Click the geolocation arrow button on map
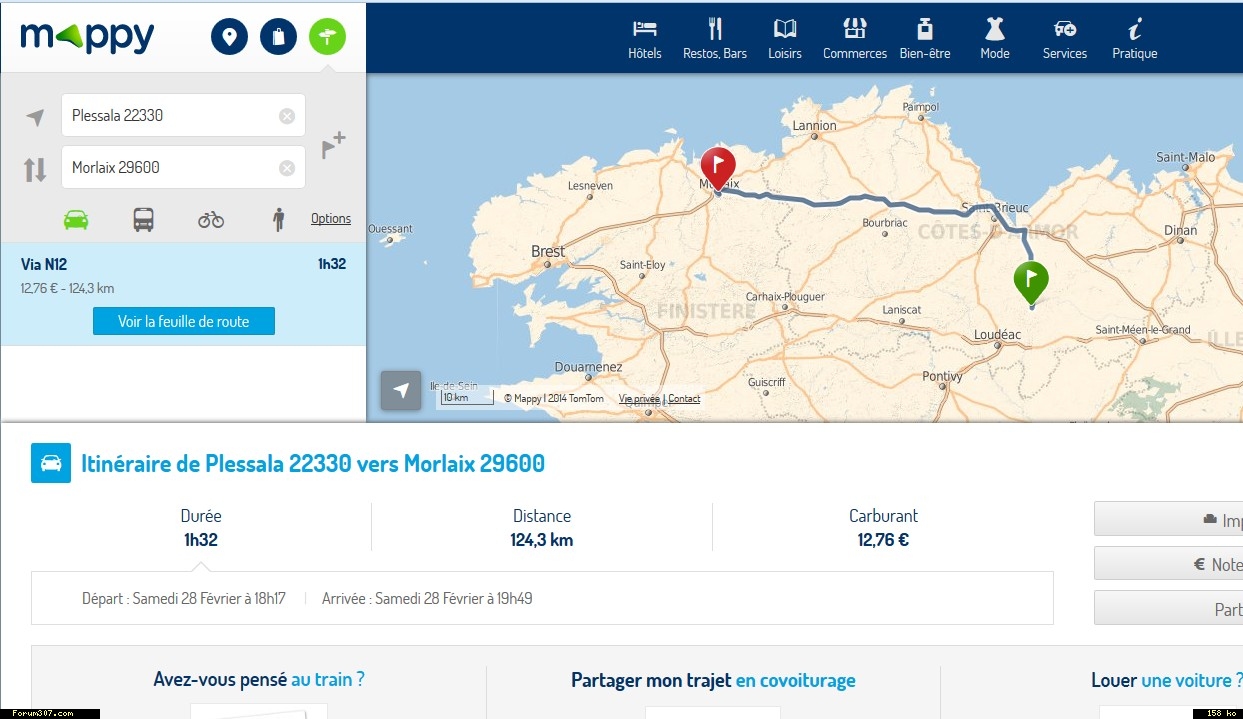1243x719 pixels. (401, 390)
